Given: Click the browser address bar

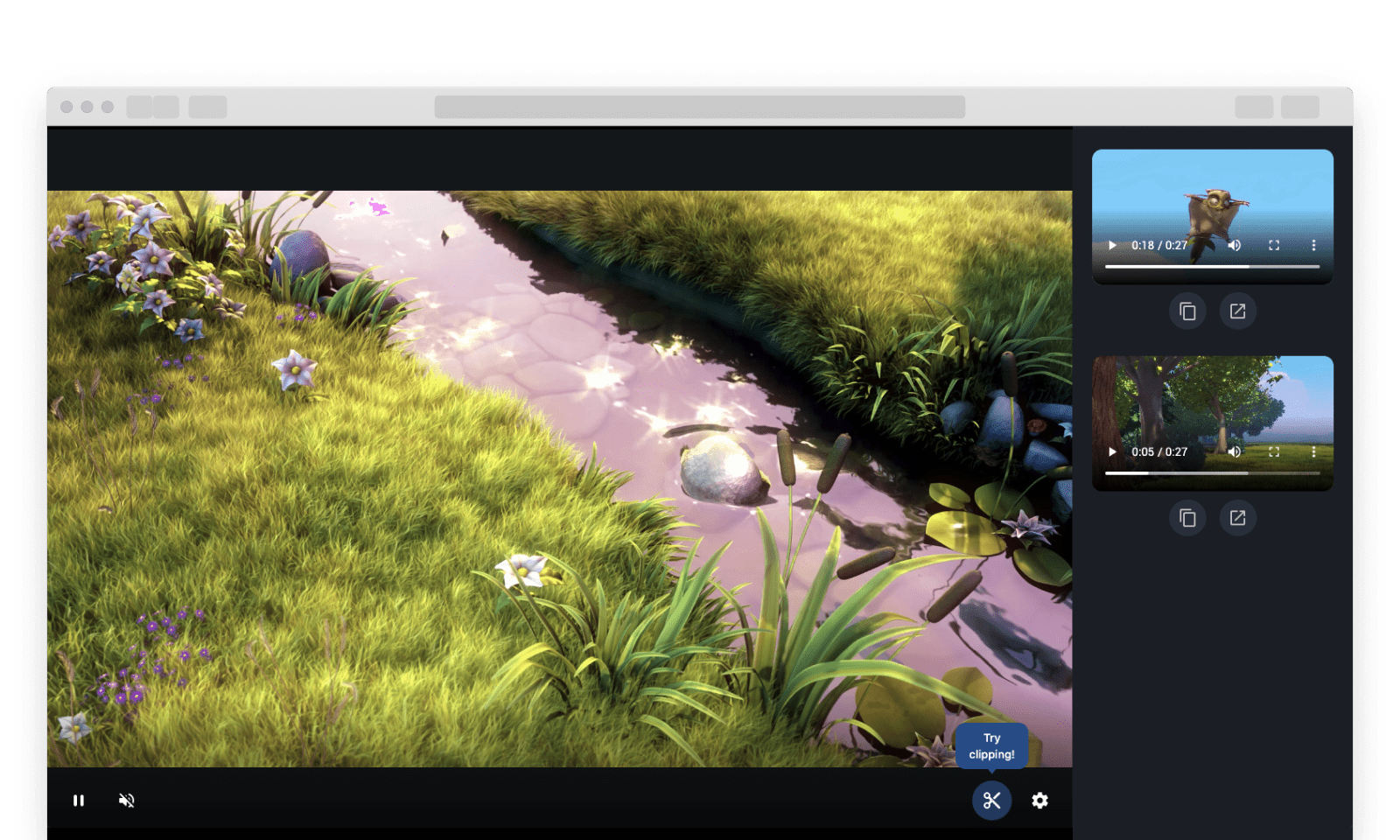Looking at the screenshot, I should click(x=699, y=107).
